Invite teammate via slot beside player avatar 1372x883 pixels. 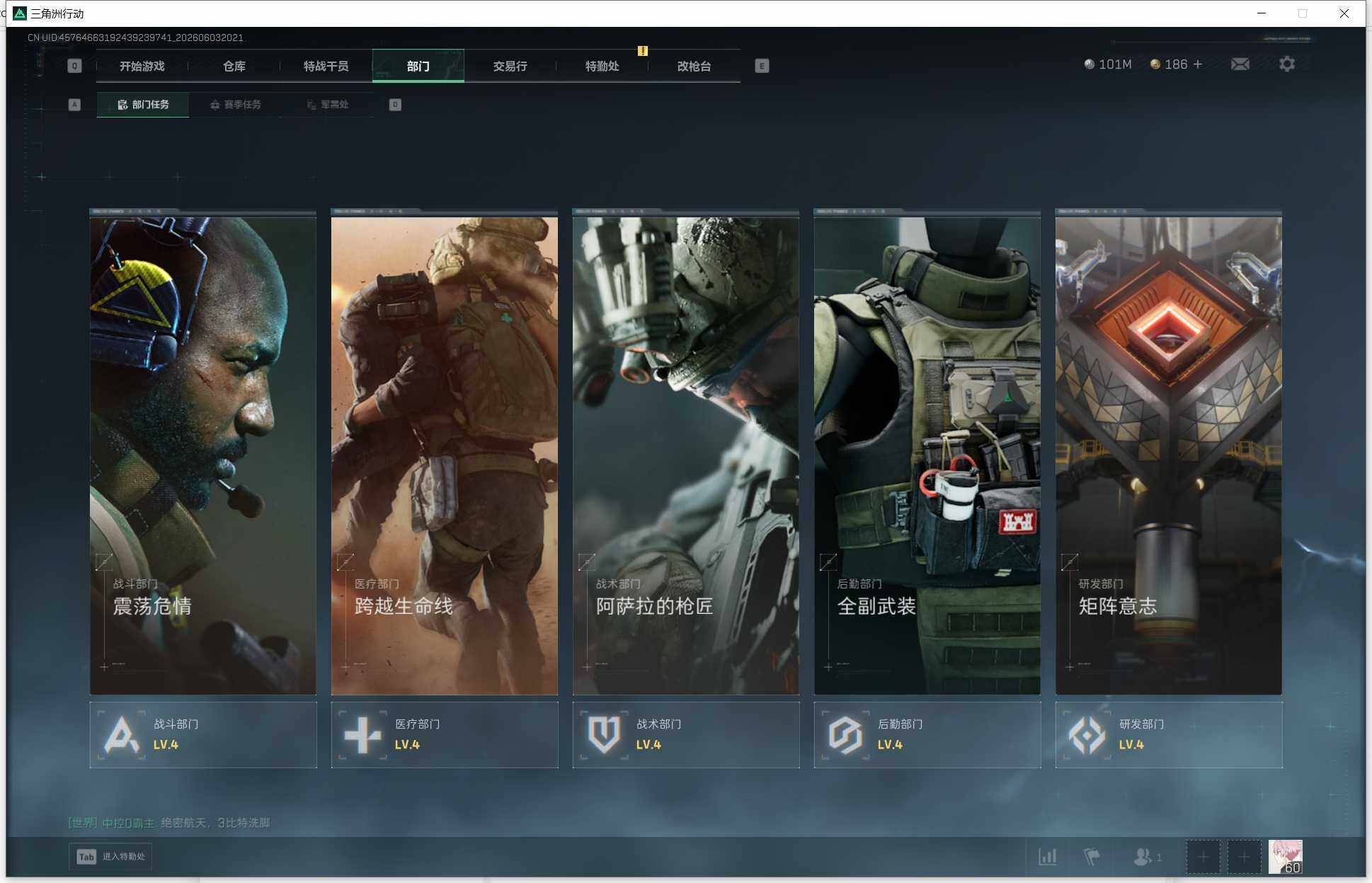pyautogui.click(x=1244, y=857)
